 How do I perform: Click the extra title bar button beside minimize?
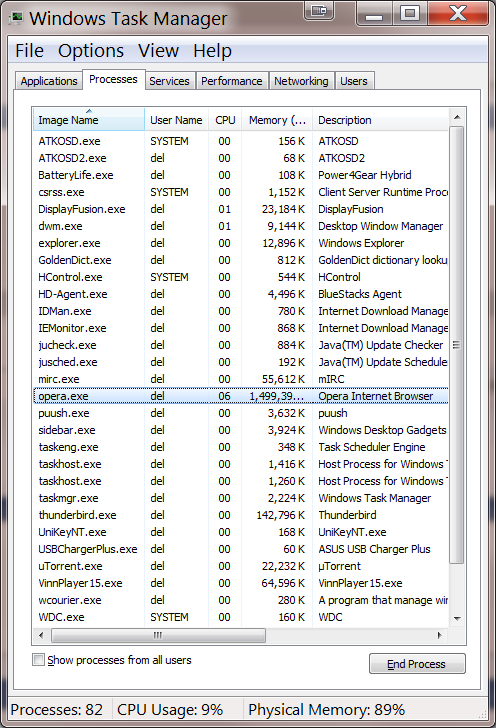pyautogui.click(x=319, y=11)
